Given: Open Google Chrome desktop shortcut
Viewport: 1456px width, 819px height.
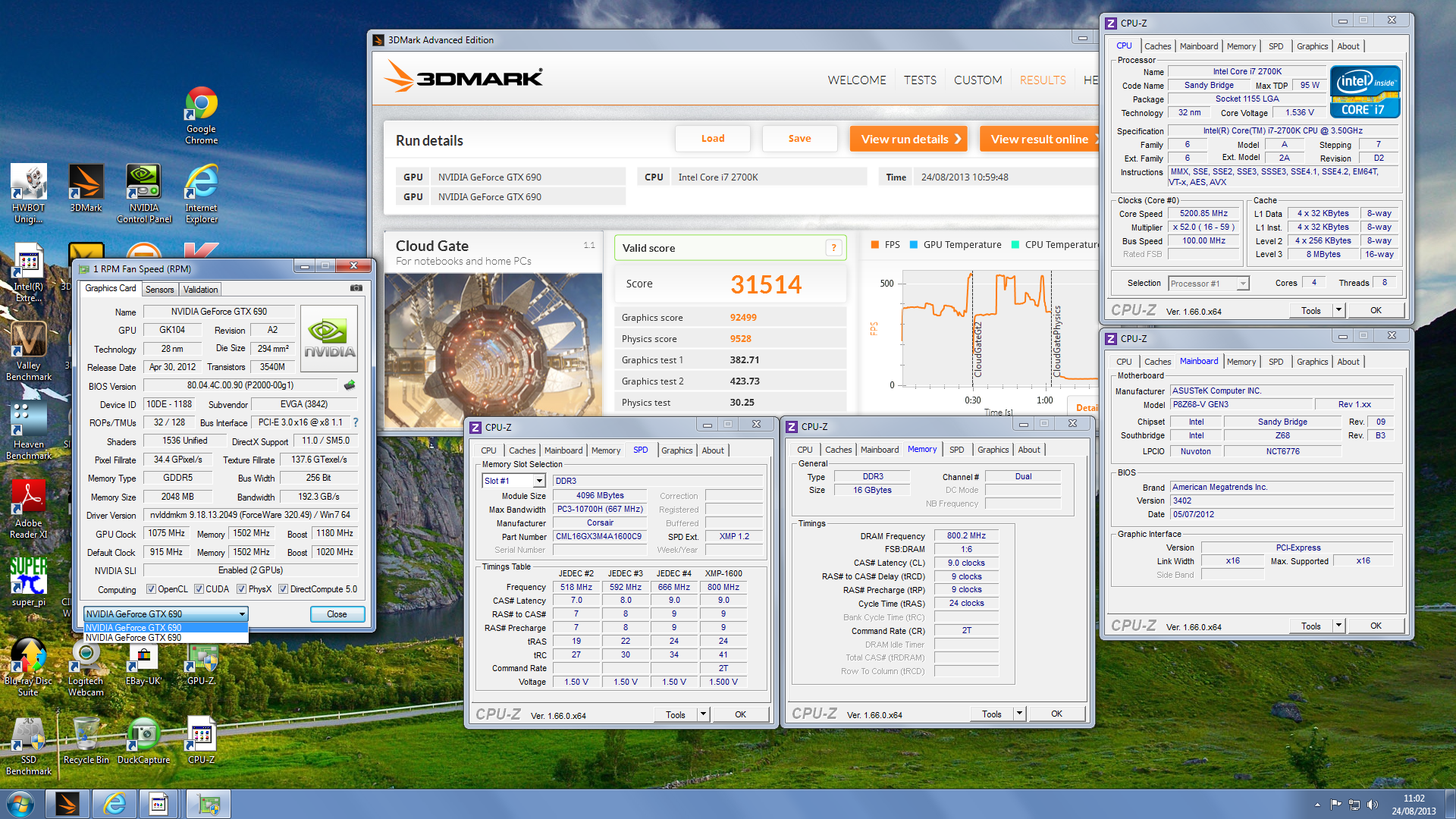Looking at the screenshot, I should pyautogui.click(x=201, y=115).
